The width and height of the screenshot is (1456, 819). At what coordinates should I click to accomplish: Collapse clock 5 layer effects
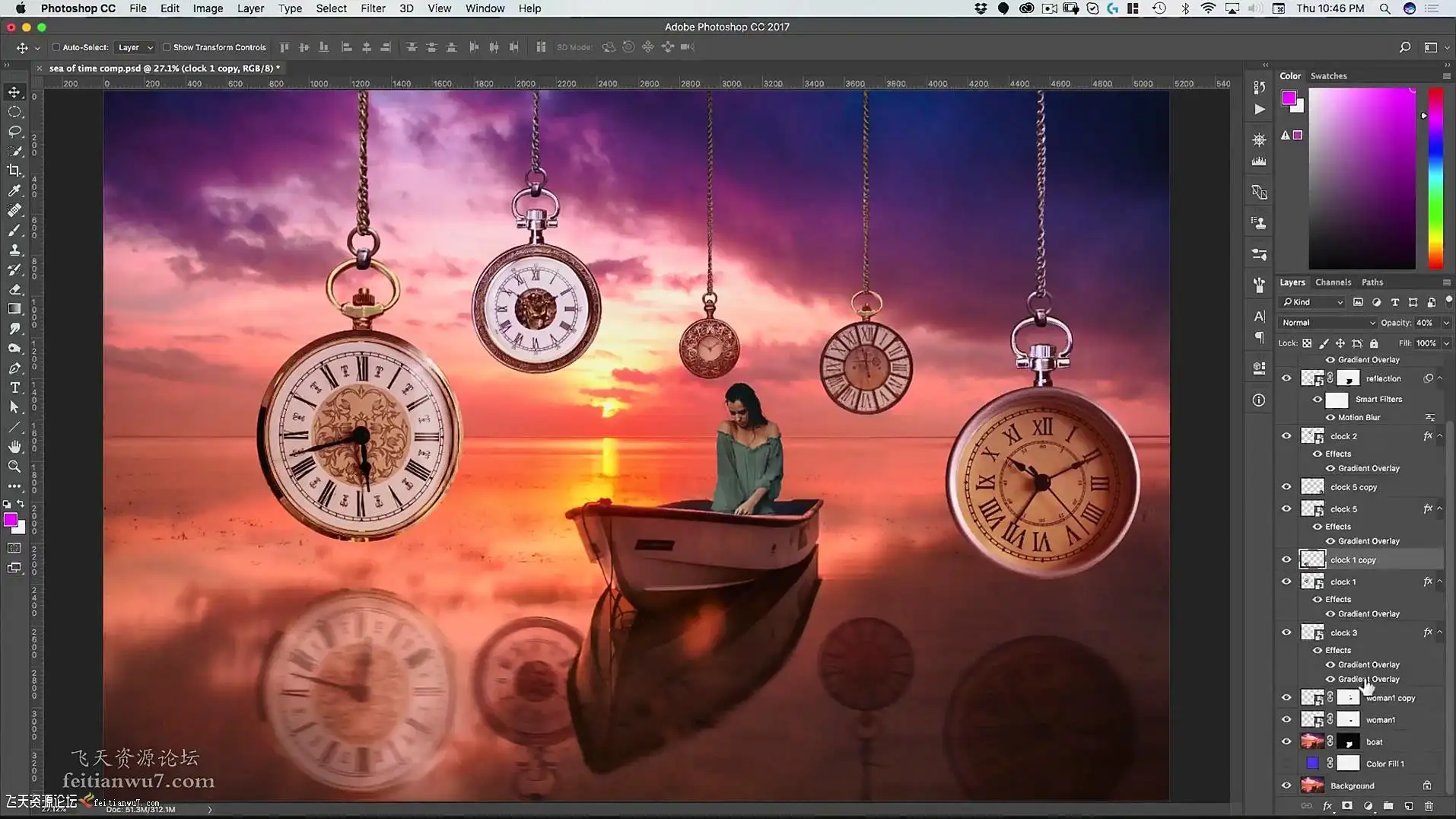tap(1439, 508)
